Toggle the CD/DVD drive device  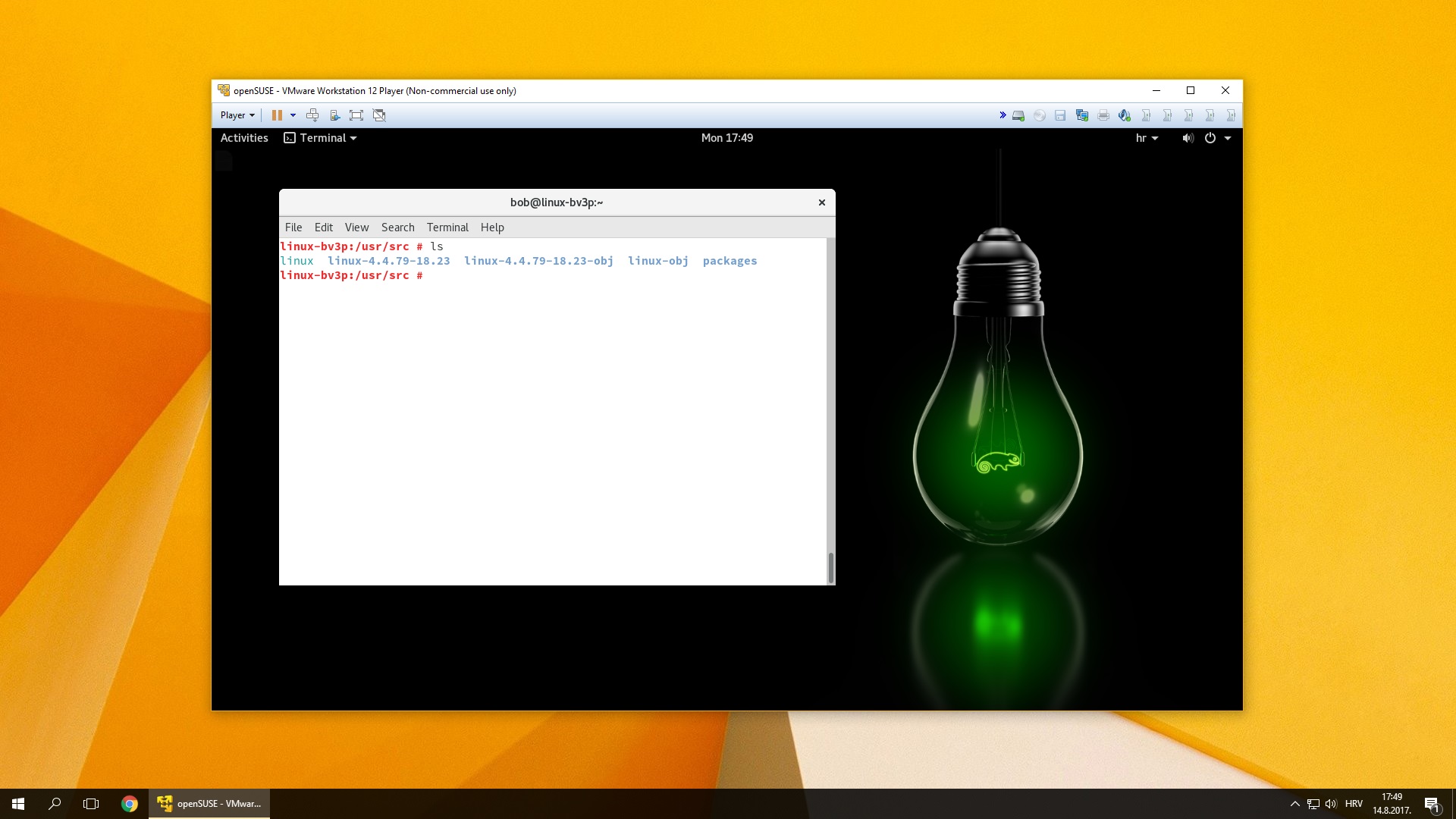click(x=1040, y=115)
